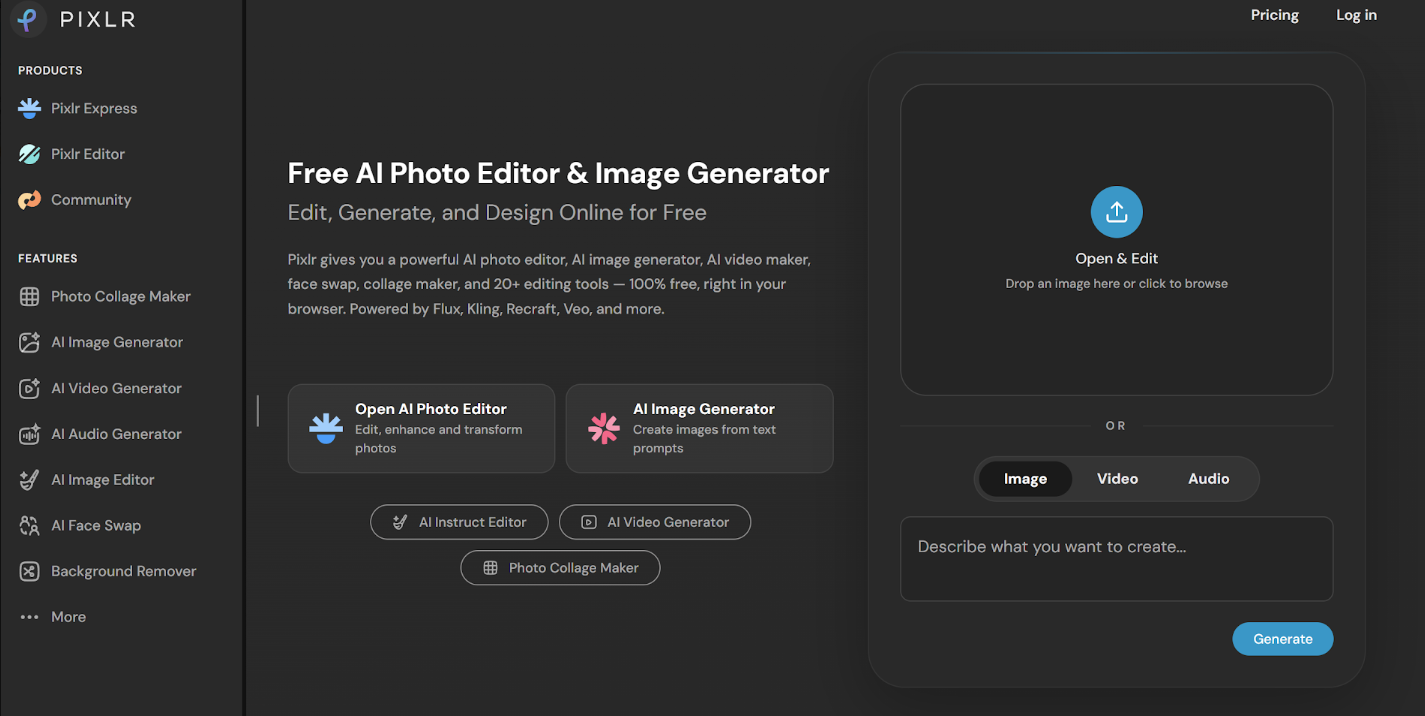This screenshot has width=1425, height=716.
Task: Select the Photo Collage Maker grid icon in sidebar
Action: point(30,296)
